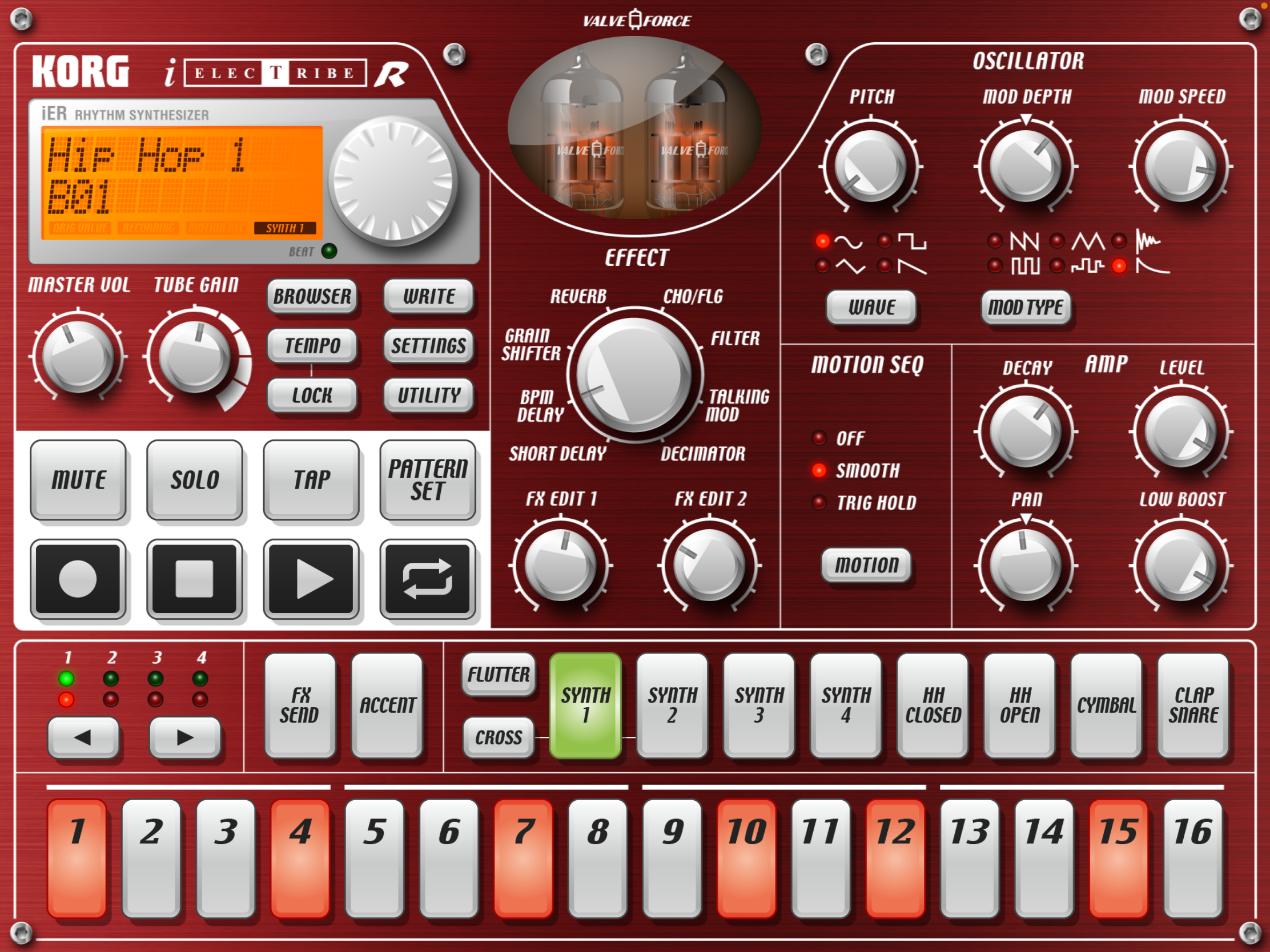Set Motion Seq to Off
This screenshot has width=1270, height=952.
tap(819, 438)
